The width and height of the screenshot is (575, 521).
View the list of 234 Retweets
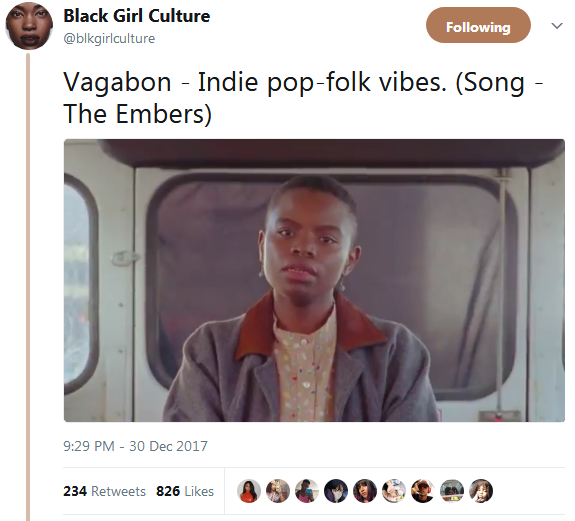click(x=104, y=491)
